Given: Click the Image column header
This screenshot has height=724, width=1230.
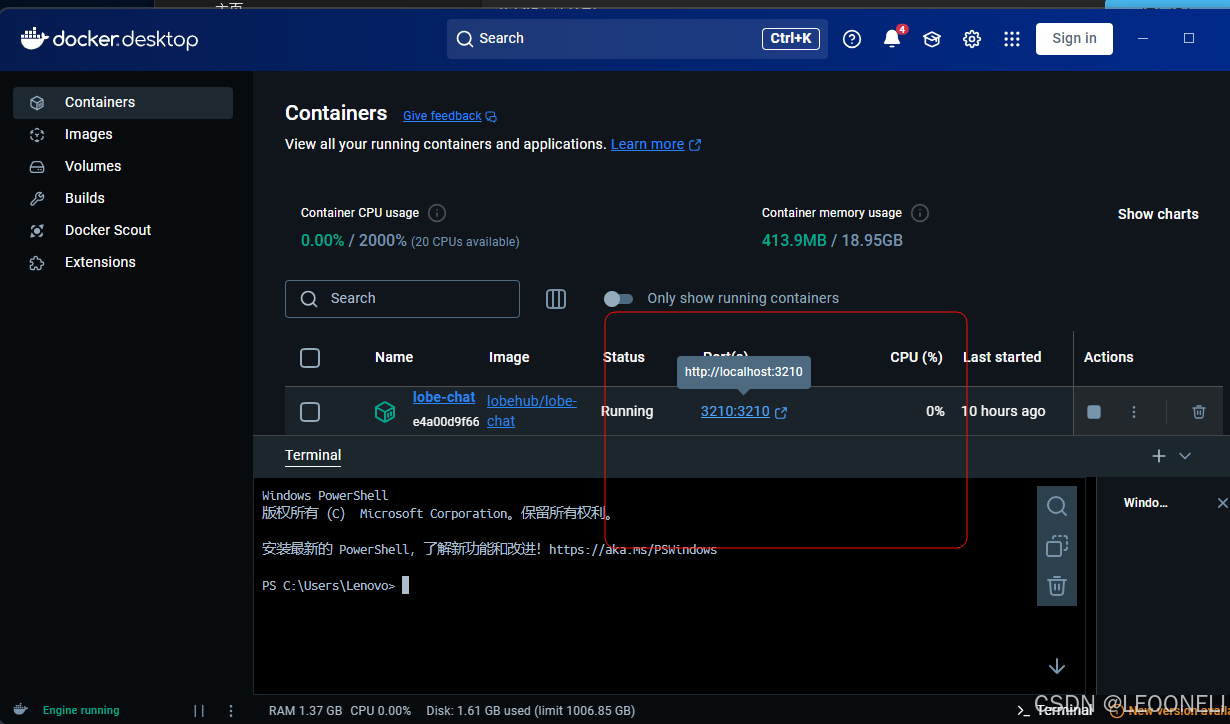Looking at the screenshot, I should 509,357.
